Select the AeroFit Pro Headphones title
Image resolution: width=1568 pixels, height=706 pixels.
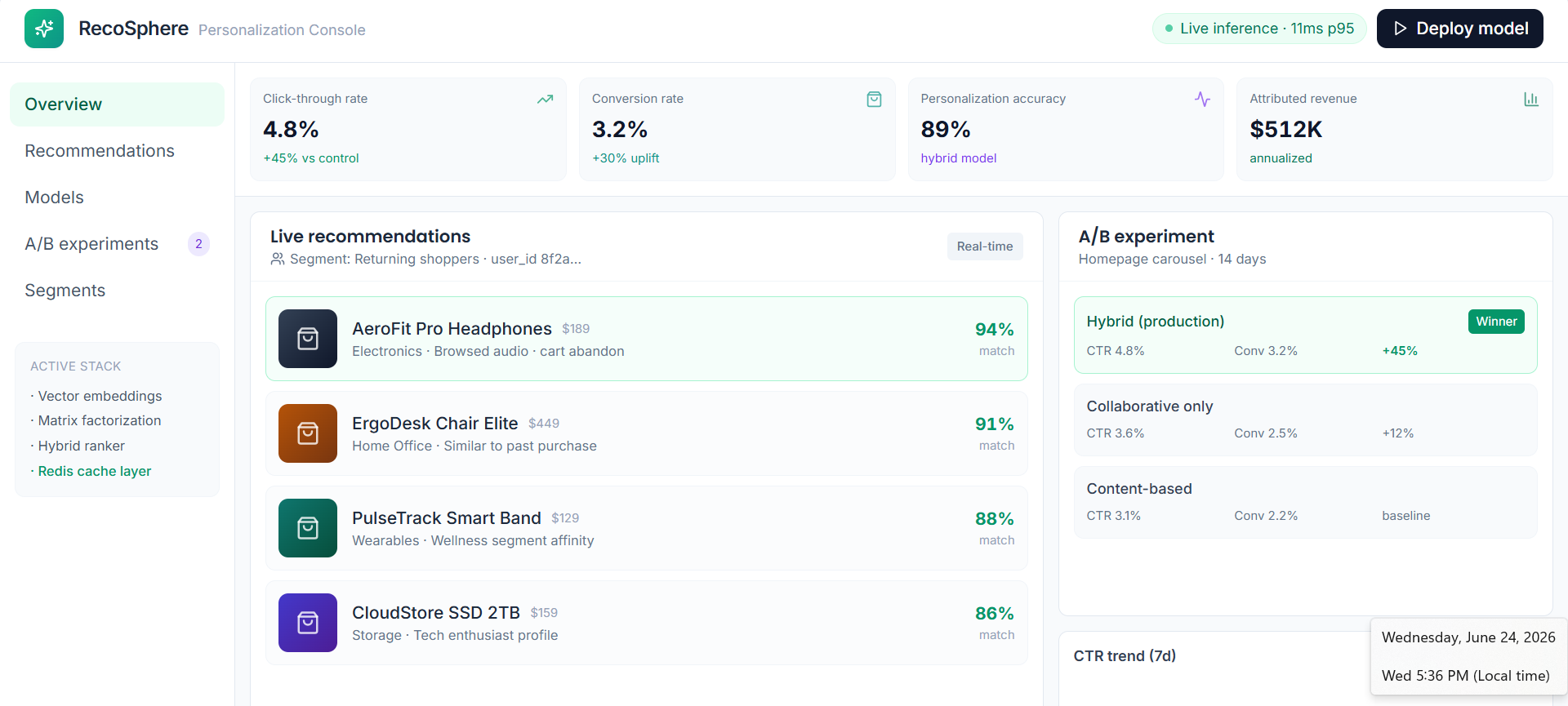(452, 329)
